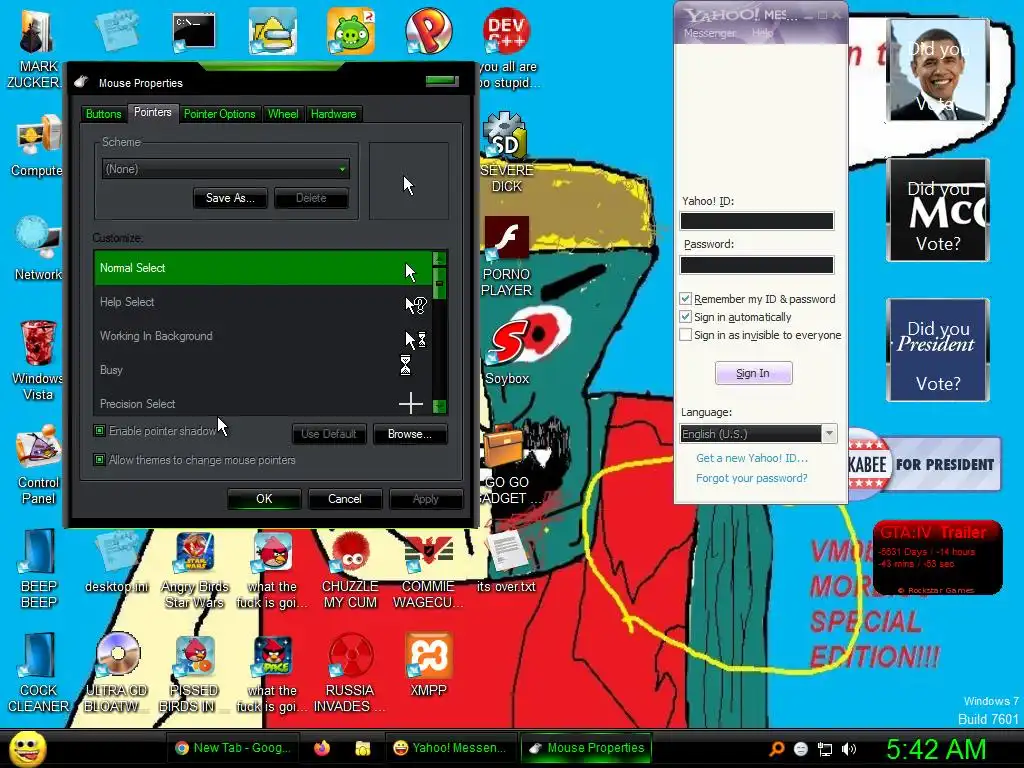1024x768 pixels.
Task: Toggle Enable pointer shadow checkbox
Action: pyautogui.click(x=100, y=431)
